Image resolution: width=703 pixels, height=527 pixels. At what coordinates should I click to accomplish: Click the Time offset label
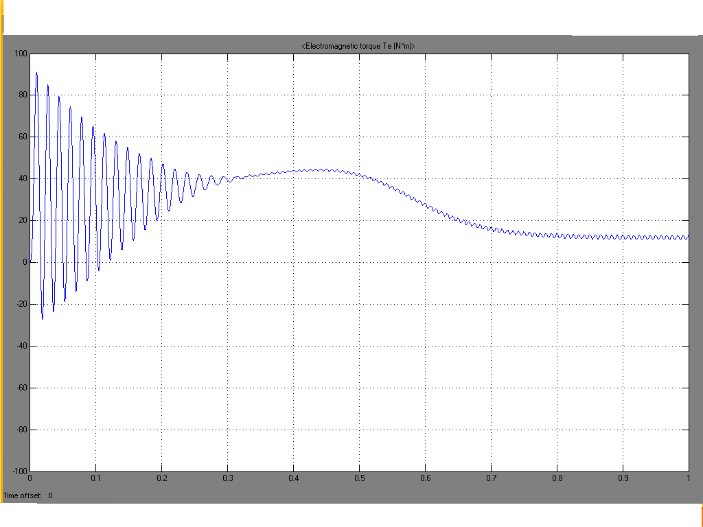[21, 496]
